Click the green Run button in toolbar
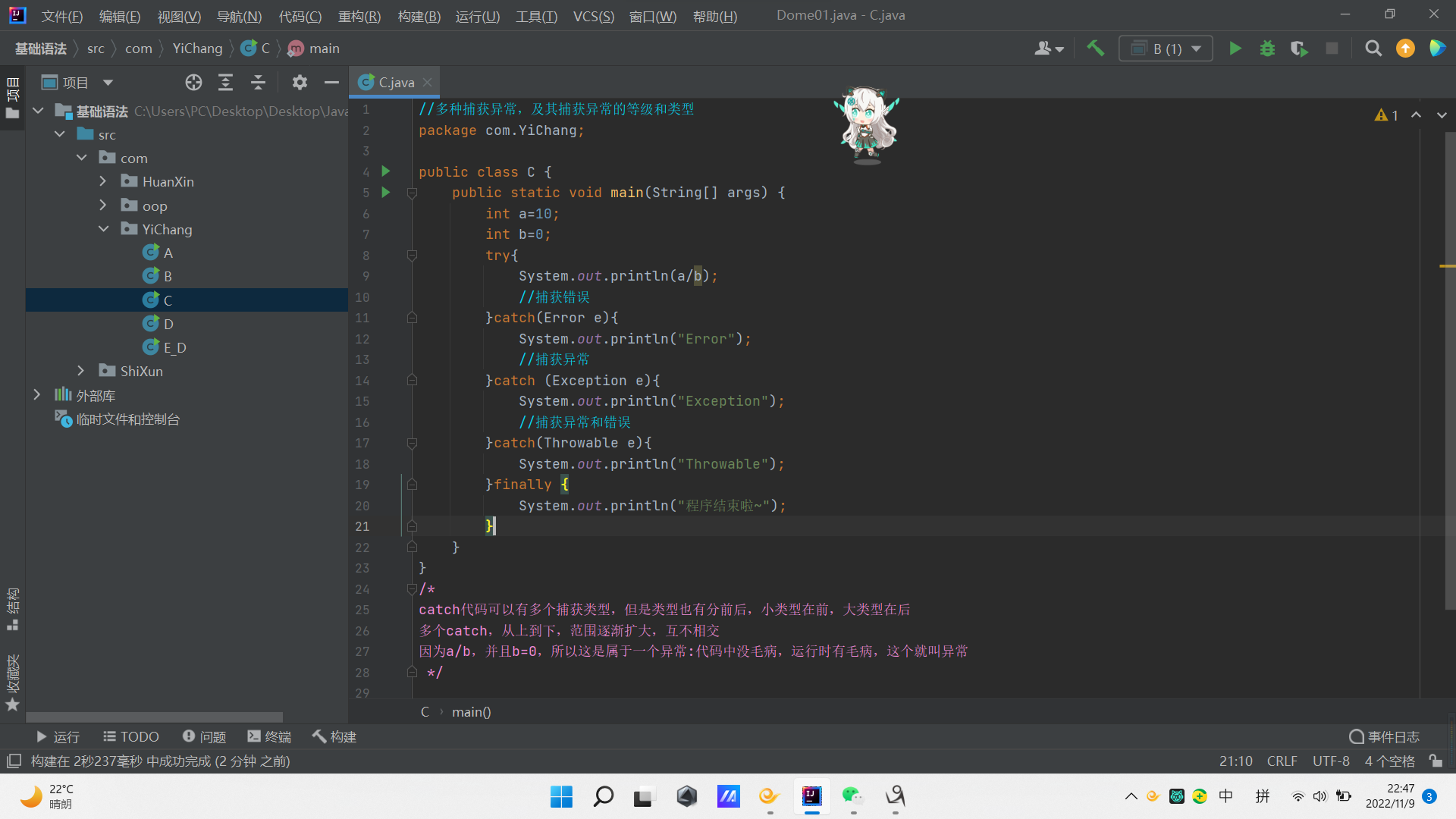This screenshot has width=1456, height=819. [x=1235, y=49]
